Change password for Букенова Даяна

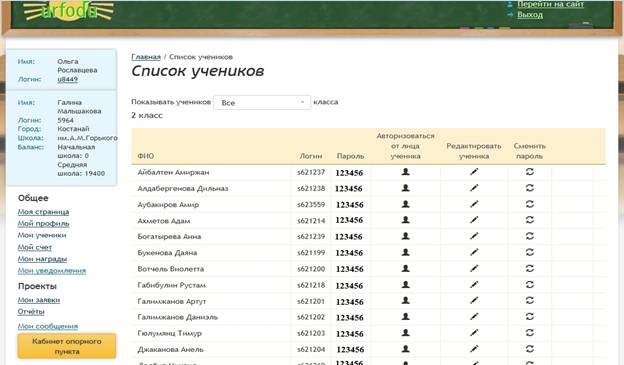(529, 252)
